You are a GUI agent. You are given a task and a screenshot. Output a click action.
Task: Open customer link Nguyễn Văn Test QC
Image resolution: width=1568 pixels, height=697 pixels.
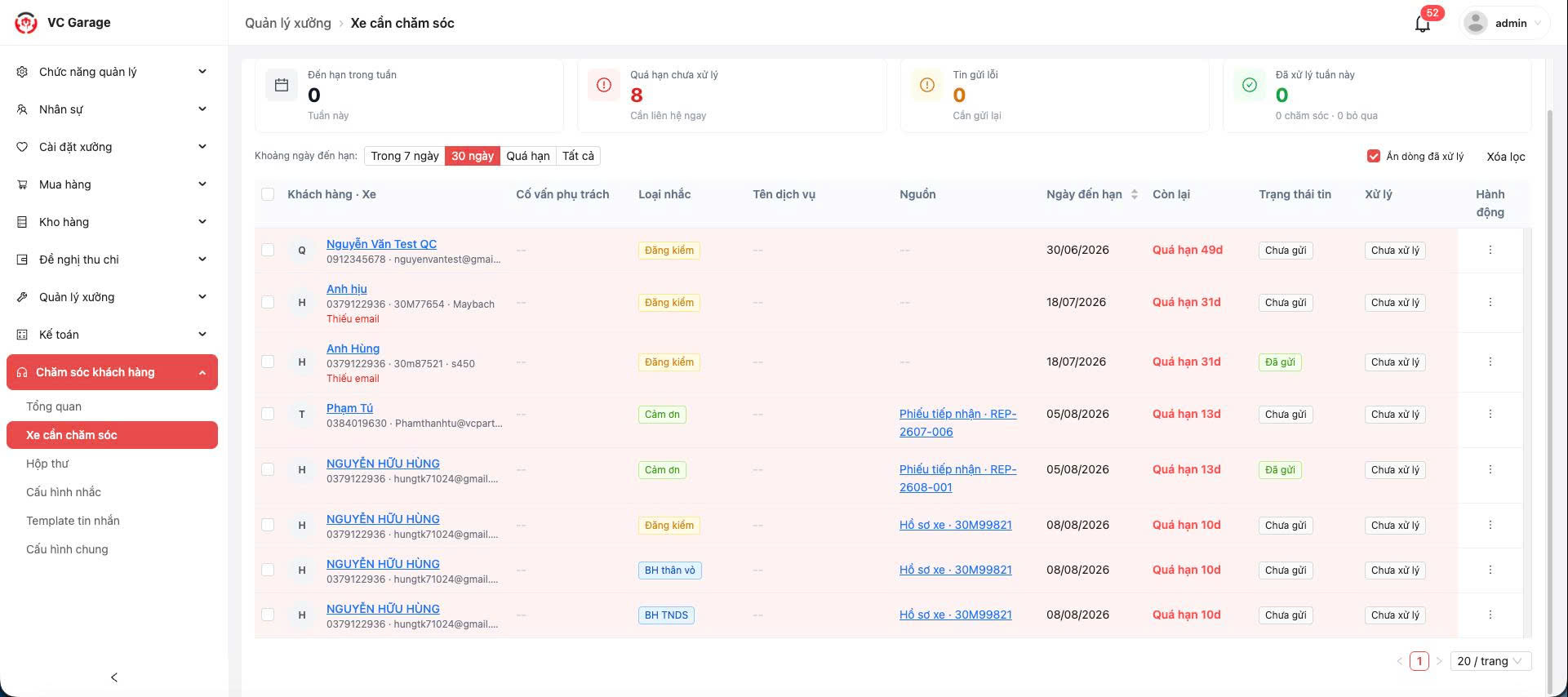tap(381, 244)
